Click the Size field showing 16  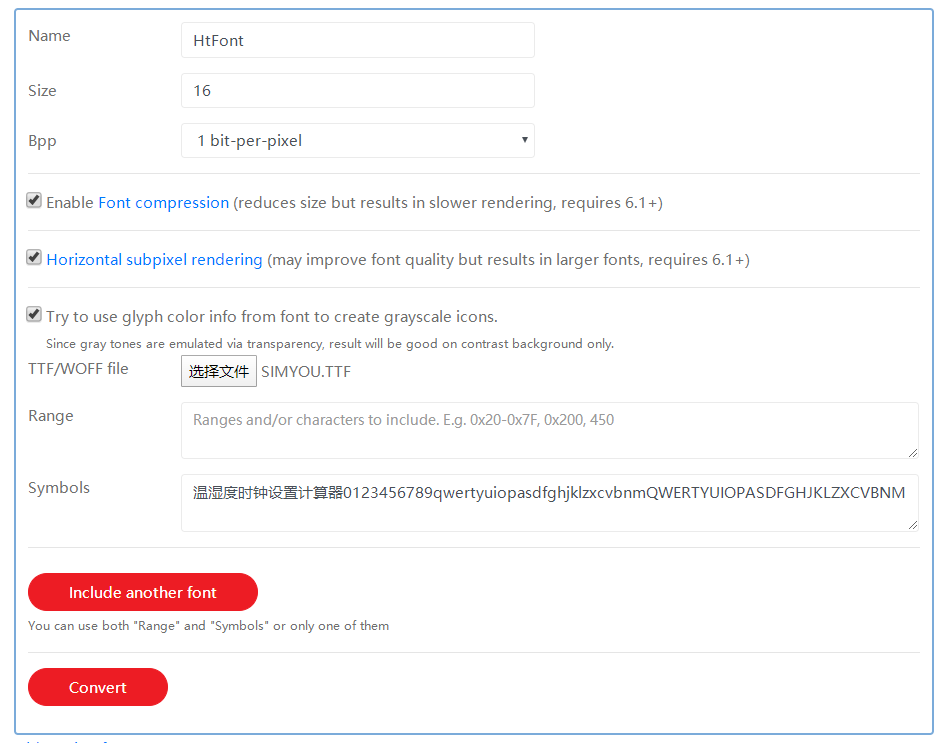pyautogui.click(x=357, y=90)
